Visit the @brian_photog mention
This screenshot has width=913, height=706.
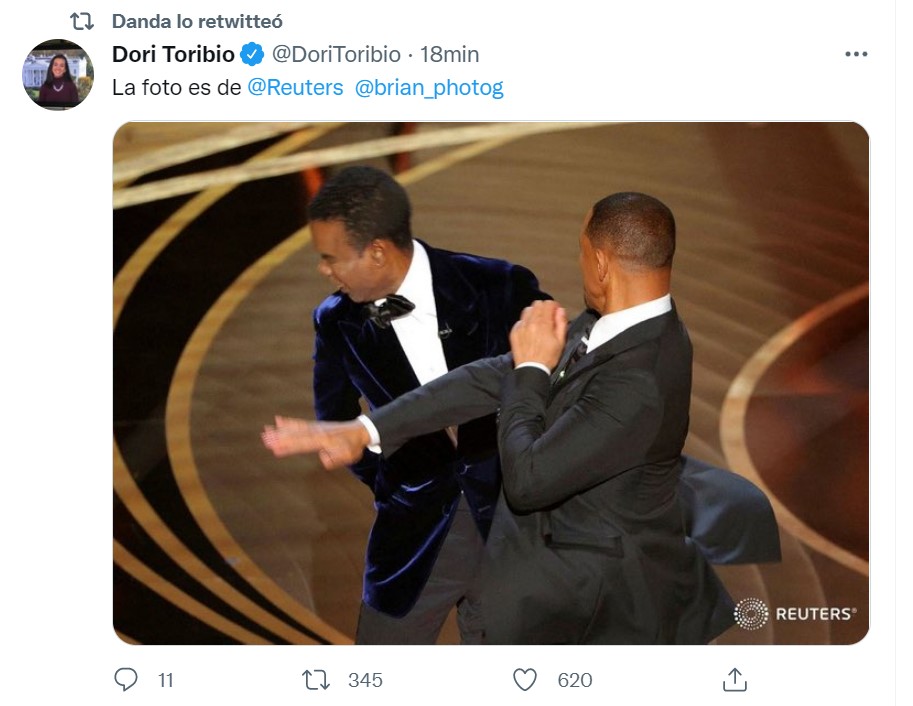tap(429, 88)
